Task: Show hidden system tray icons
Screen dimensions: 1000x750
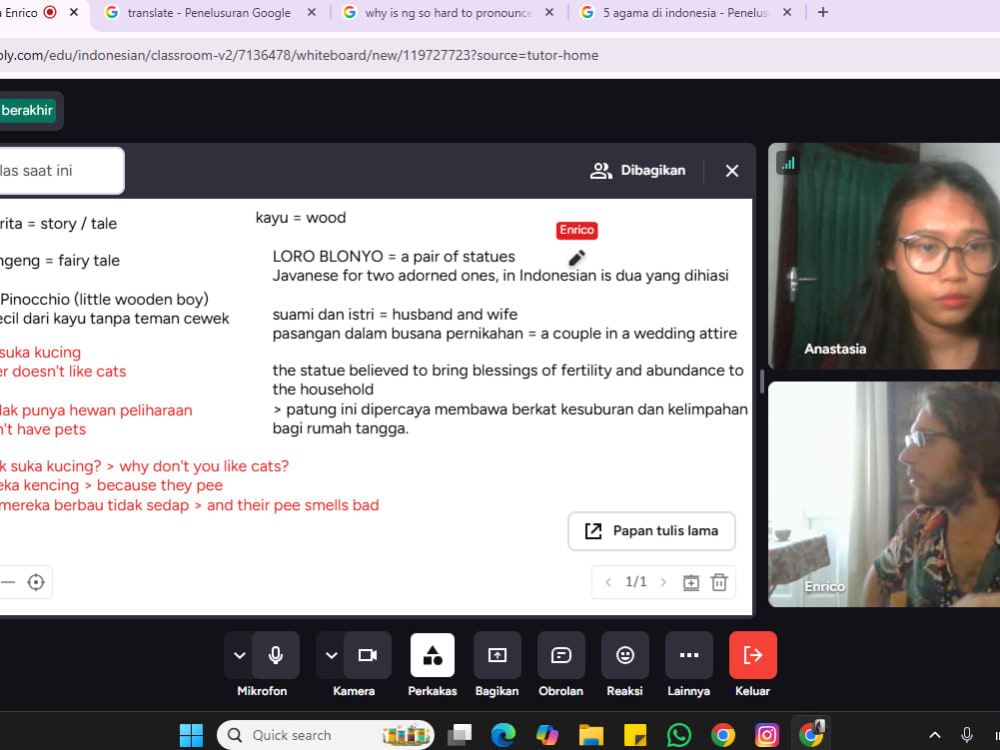Action: (x=935, y=735)
